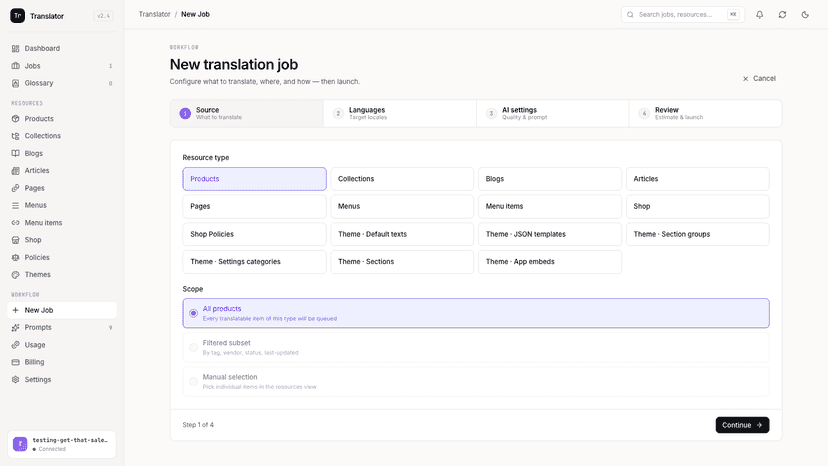Screen dimensions: 828x466
Task: Click the Policies icon in sidebar
Action: (x=15, y=257)
